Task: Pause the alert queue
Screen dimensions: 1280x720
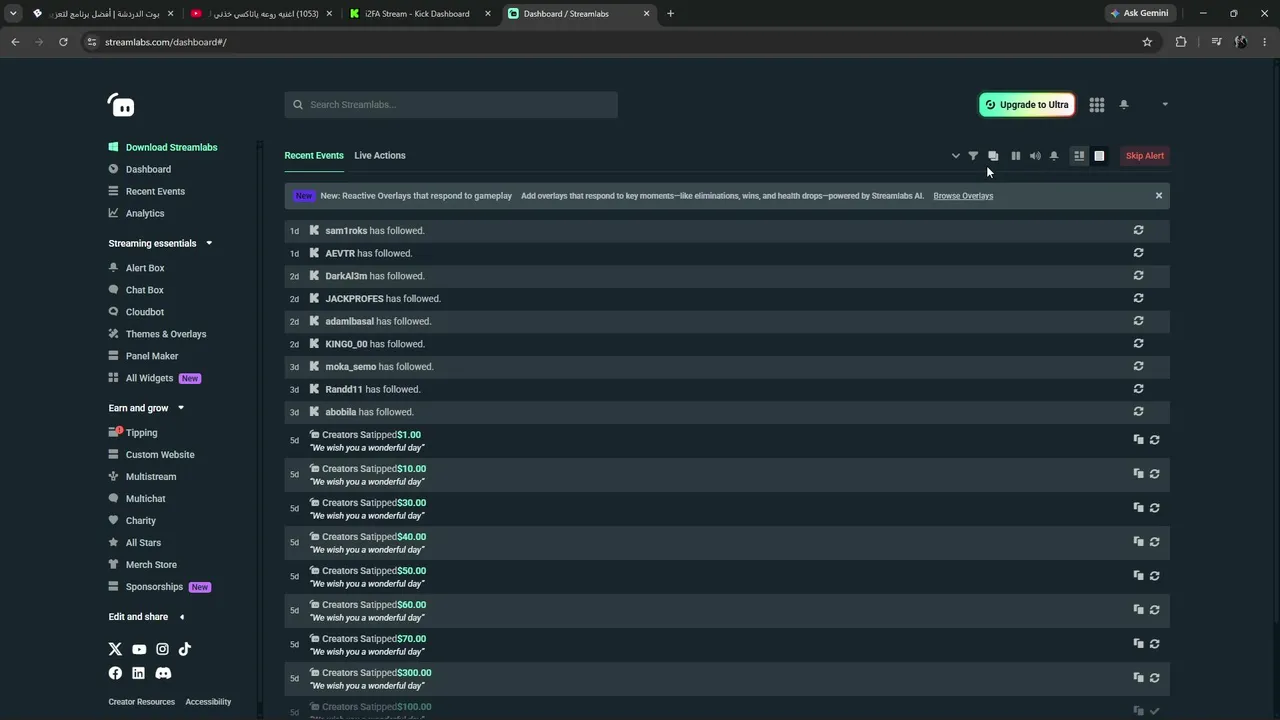Action: pyautogui.click(x=1015, y=156)
